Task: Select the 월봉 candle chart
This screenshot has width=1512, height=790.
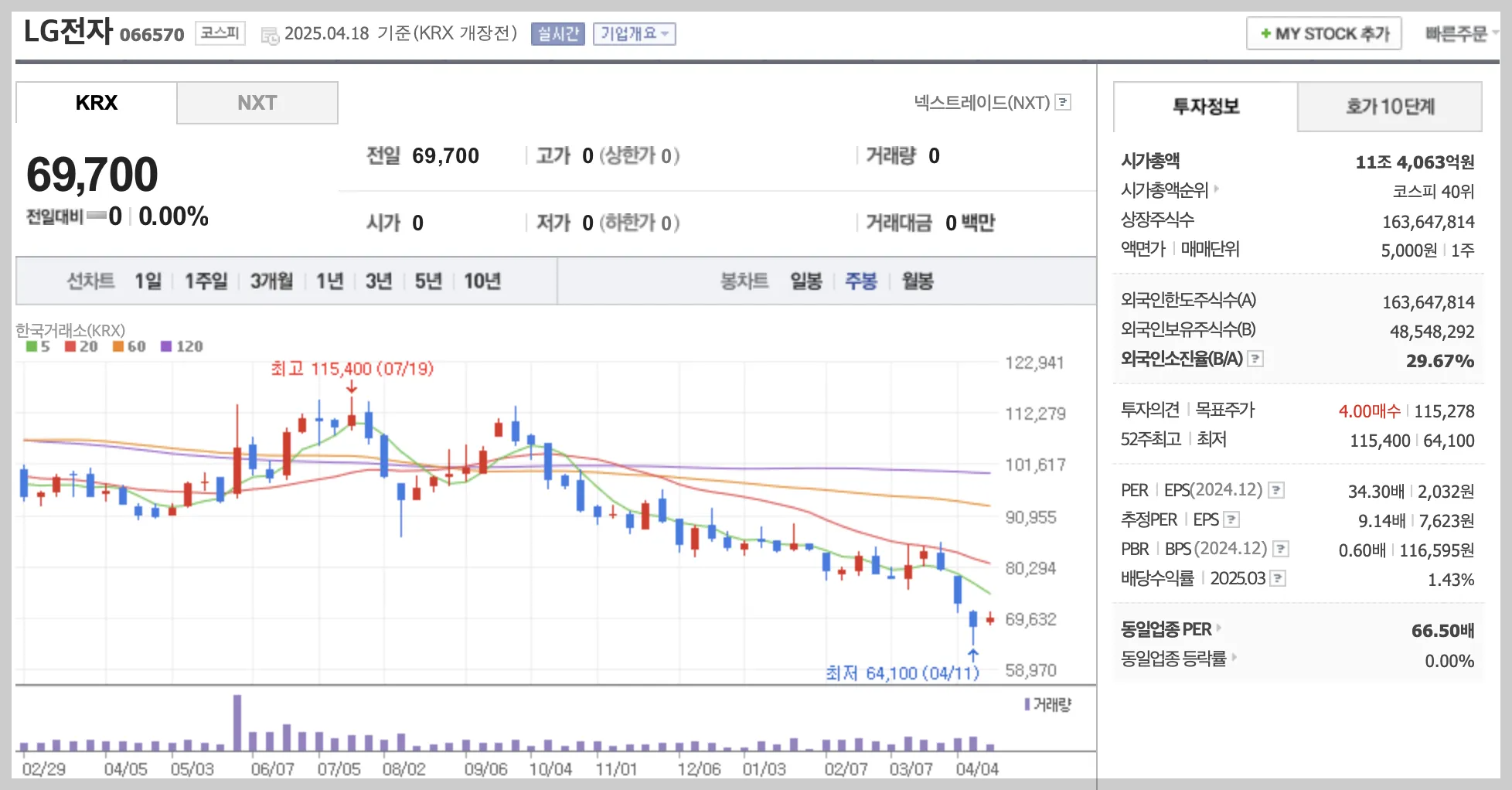Action: tap(918, 281)
